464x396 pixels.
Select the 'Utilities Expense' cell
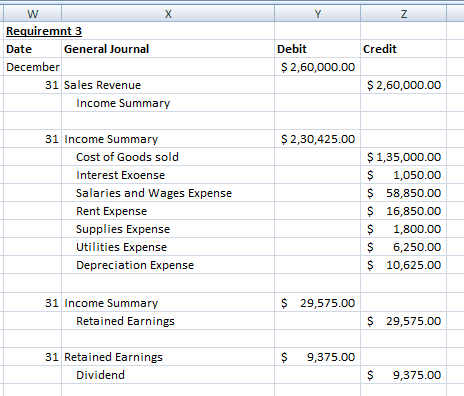[x=168, y=247]
